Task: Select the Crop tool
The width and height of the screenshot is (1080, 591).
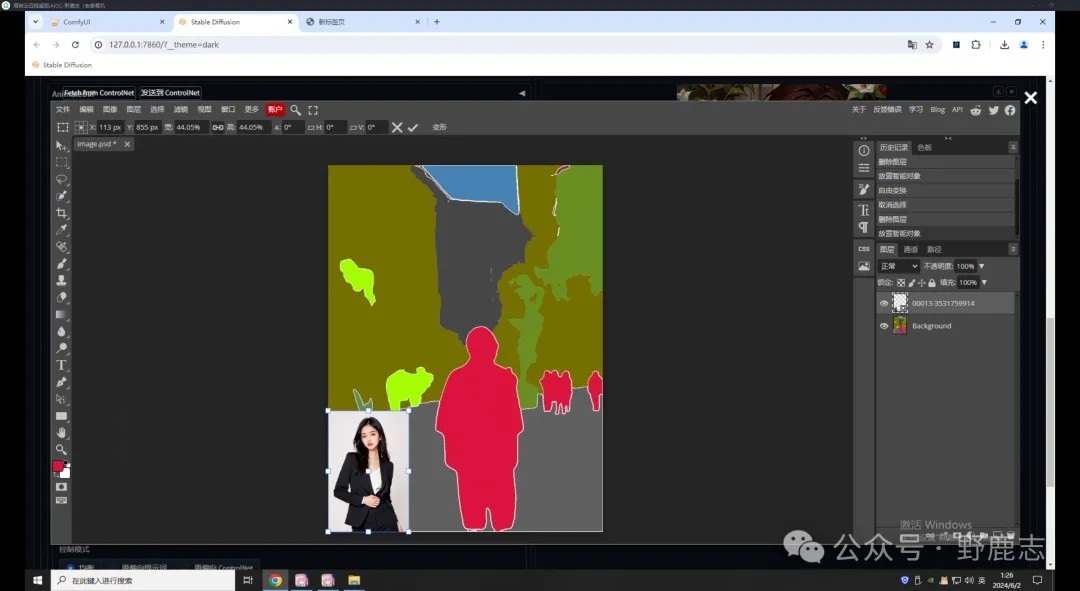Action: click(x=61, y=213)
